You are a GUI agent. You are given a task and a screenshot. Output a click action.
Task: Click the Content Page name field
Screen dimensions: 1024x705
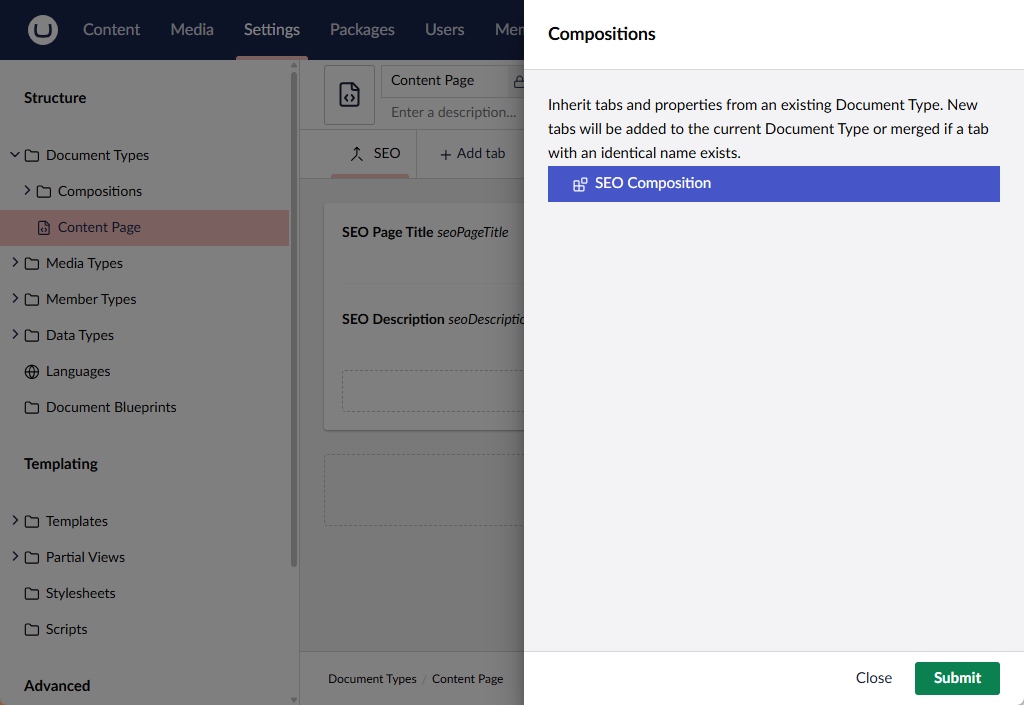(x=445, y=81)
